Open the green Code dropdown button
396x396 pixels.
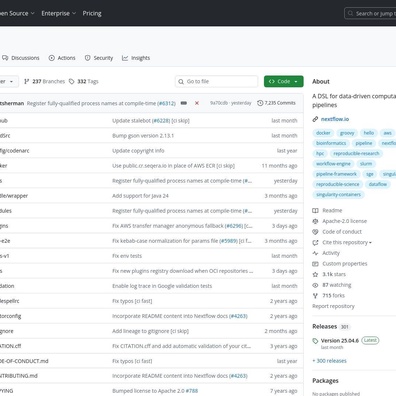coord(284,81)
